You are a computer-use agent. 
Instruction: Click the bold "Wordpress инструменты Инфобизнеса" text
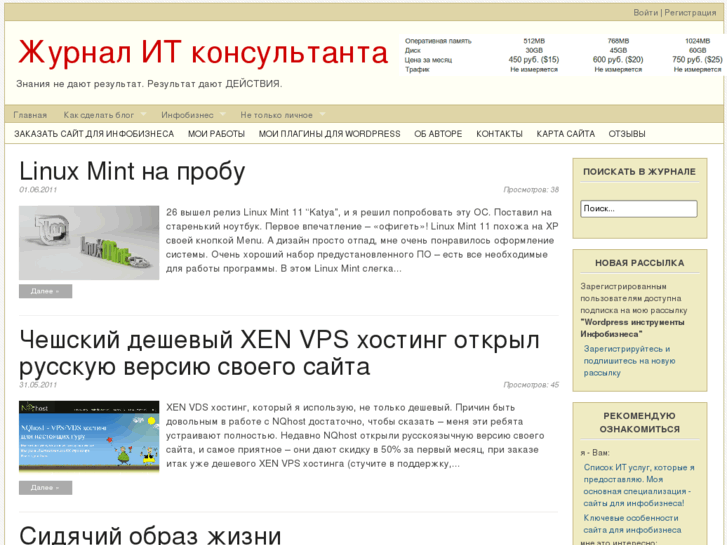coord(632,328)
